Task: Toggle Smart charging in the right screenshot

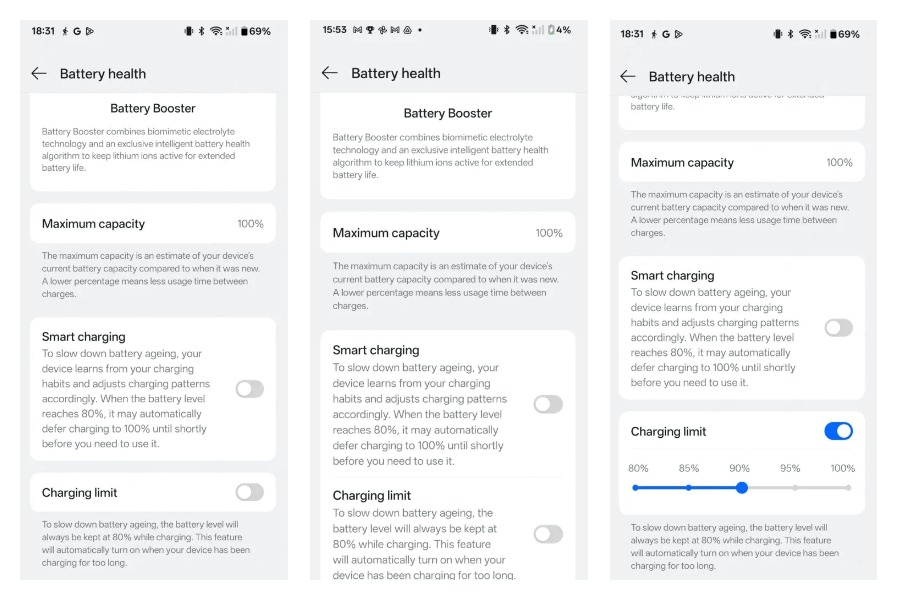Action: (x=838, y=328)
